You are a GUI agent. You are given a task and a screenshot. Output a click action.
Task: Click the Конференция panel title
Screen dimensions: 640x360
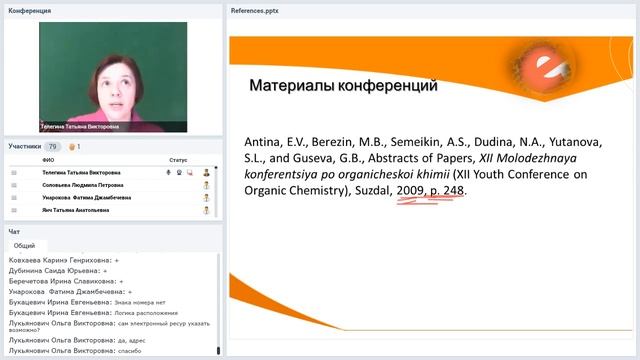point(29,11)
